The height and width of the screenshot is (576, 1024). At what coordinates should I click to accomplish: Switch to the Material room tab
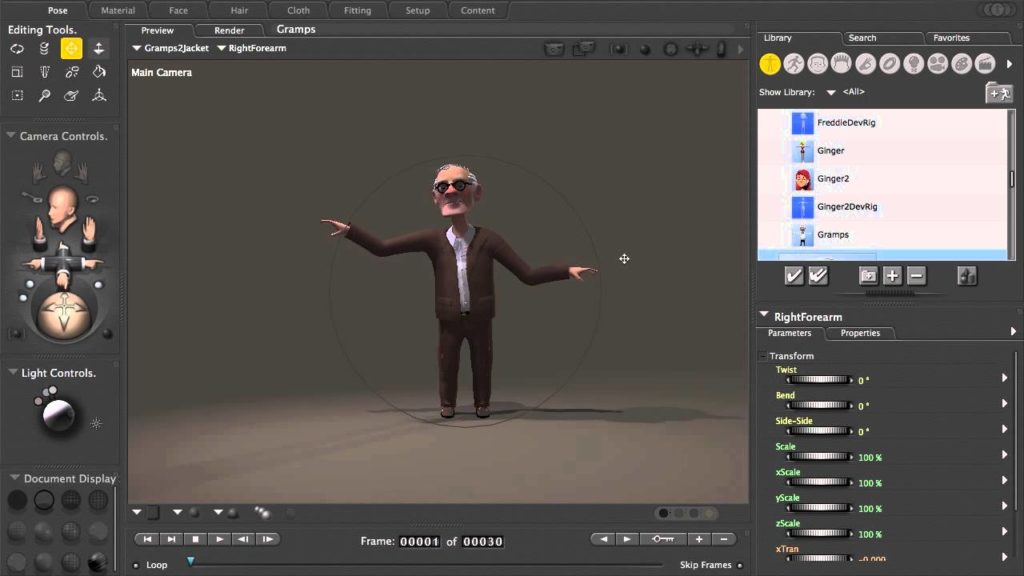point(118,11)
